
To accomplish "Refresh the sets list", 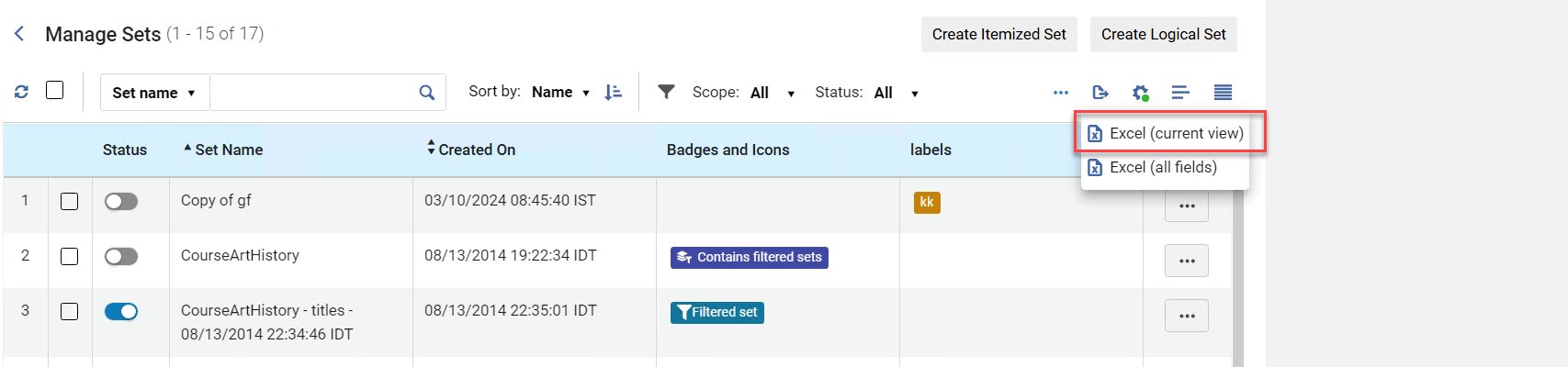I will [21, 92].
